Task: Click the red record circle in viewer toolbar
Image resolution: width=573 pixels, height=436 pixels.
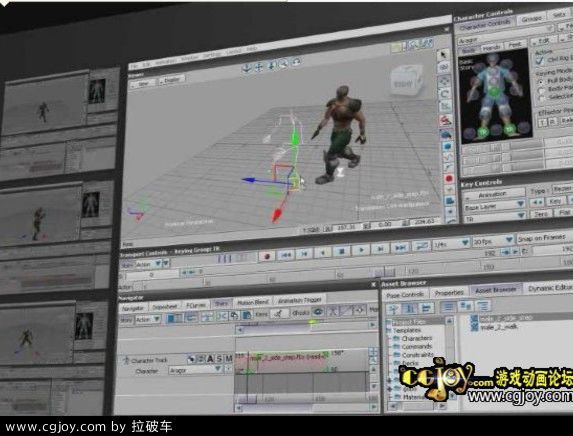Action: click(x=449, y=178)
